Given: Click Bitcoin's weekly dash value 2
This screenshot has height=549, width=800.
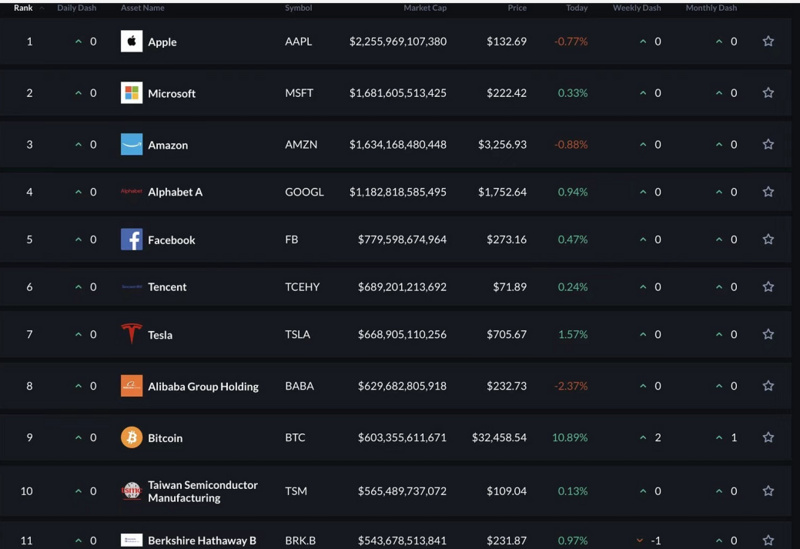Looking at the screenshot, I should click(x=658, y=437).
